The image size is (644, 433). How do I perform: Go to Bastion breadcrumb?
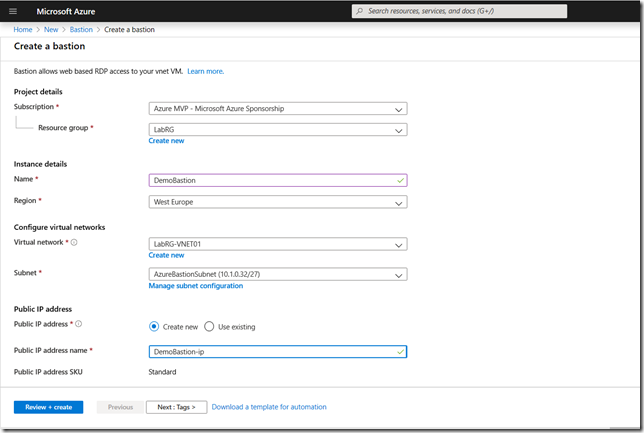tap(81, 30)
